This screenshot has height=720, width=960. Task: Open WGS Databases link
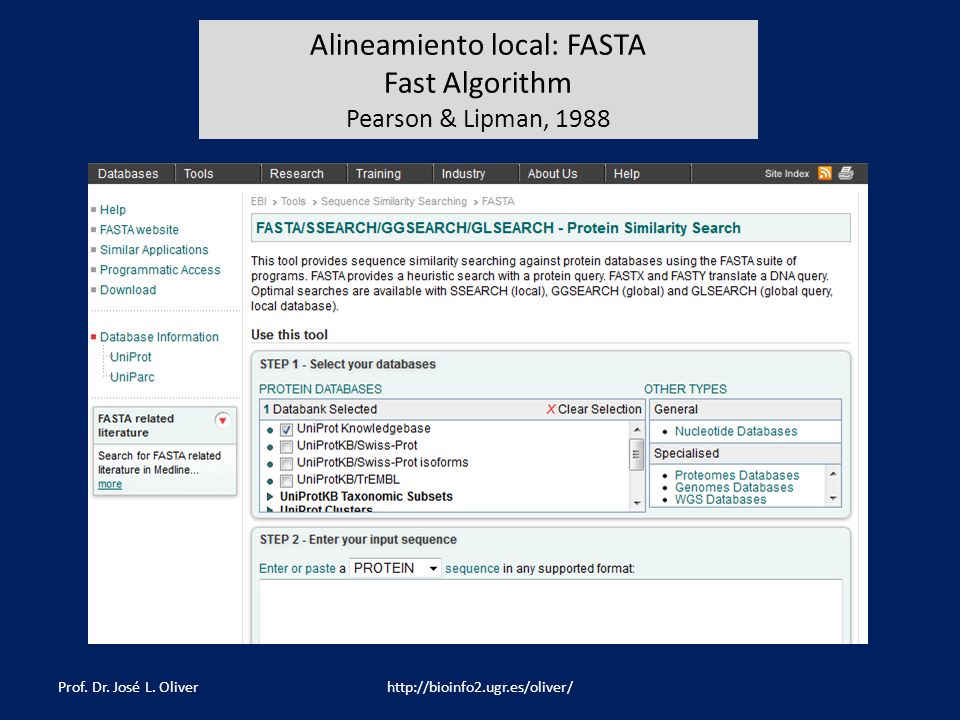tap(720, 500)
